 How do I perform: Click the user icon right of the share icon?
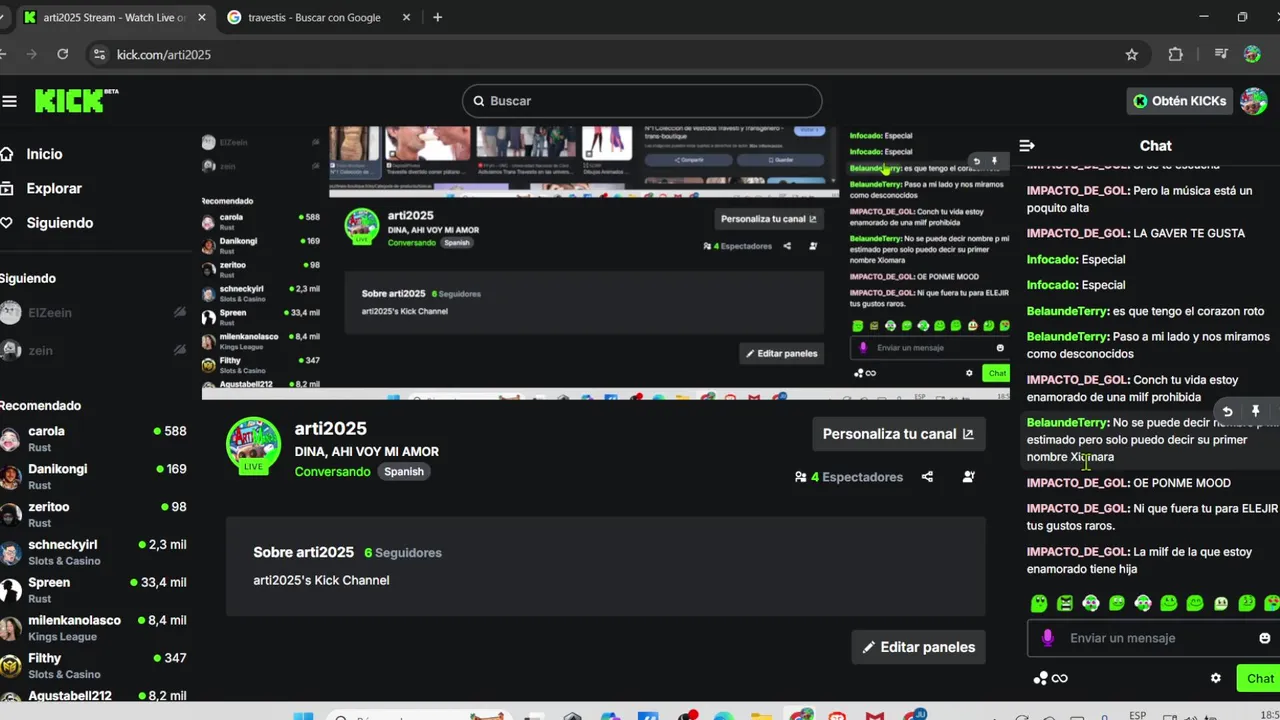968,477
